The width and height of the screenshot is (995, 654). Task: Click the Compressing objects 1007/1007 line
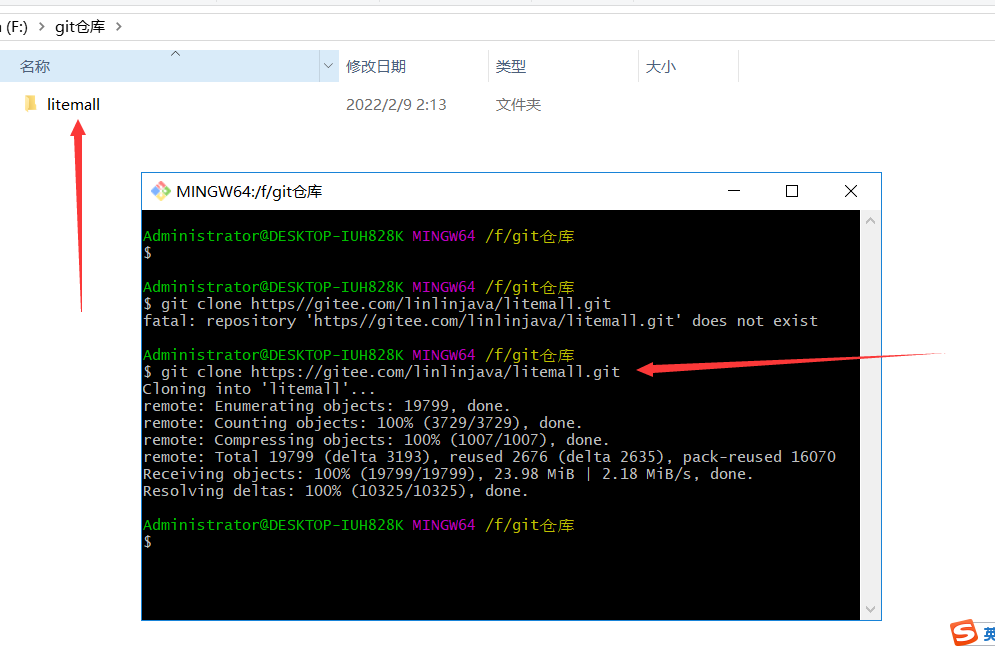tap(376, 440)
